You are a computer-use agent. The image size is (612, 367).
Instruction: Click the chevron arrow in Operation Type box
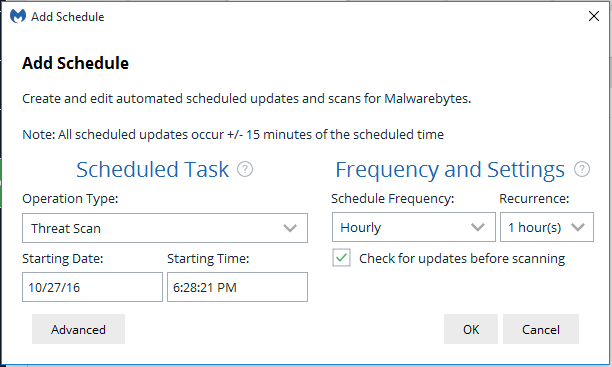pyautogui.click(x=290, y=228)
